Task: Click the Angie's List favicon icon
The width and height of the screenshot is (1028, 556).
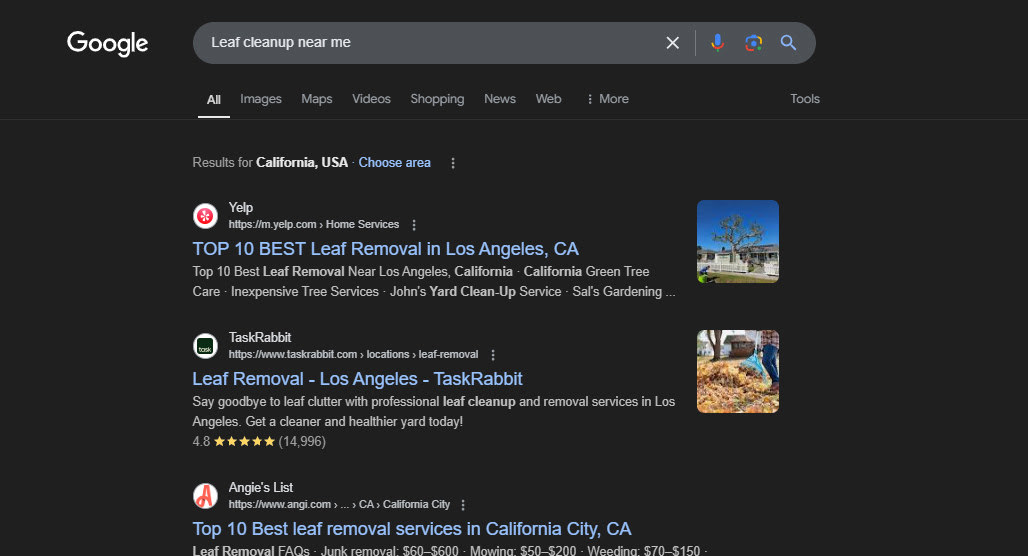Action: [x=205, y=496]
